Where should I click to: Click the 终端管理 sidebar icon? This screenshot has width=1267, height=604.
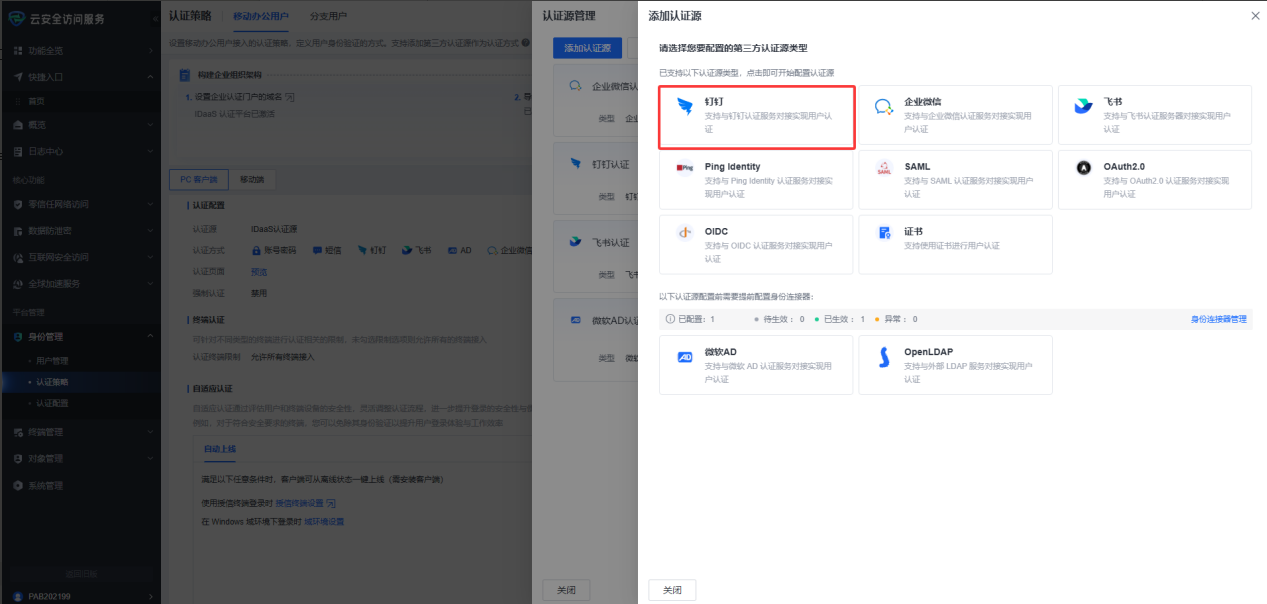[19, 432]
